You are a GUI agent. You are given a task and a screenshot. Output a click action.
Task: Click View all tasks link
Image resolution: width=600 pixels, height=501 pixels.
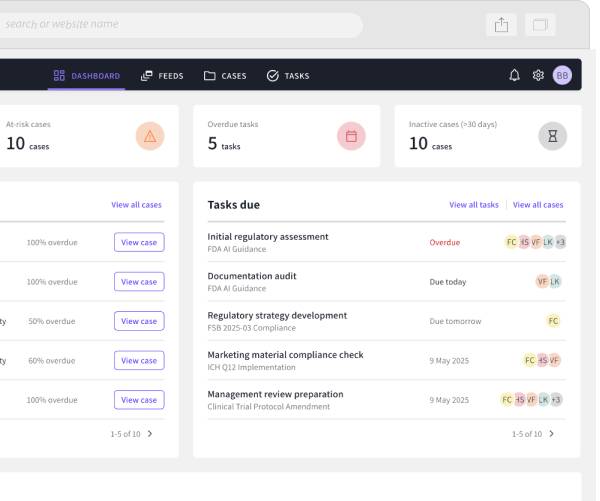474,205
